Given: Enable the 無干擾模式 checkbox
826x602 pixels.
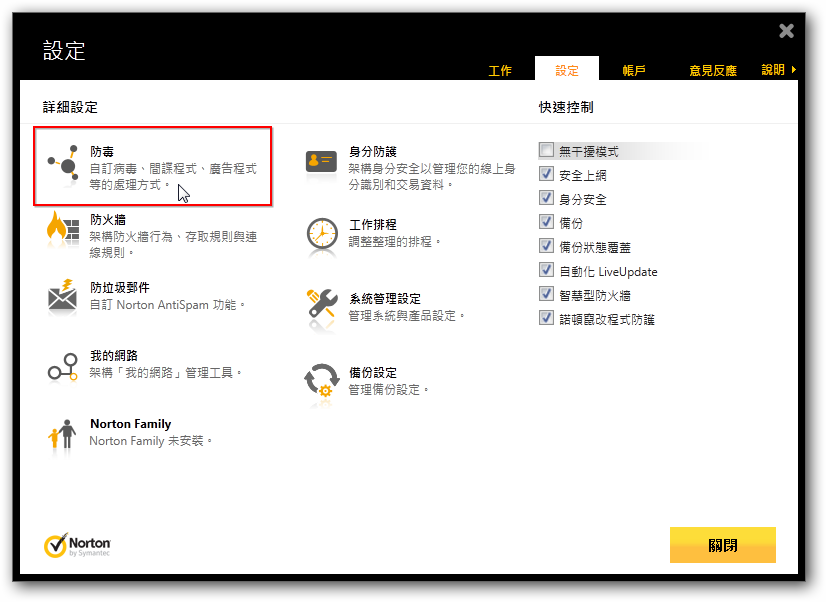Looking at the screenshot, I should tap(546, 151).
